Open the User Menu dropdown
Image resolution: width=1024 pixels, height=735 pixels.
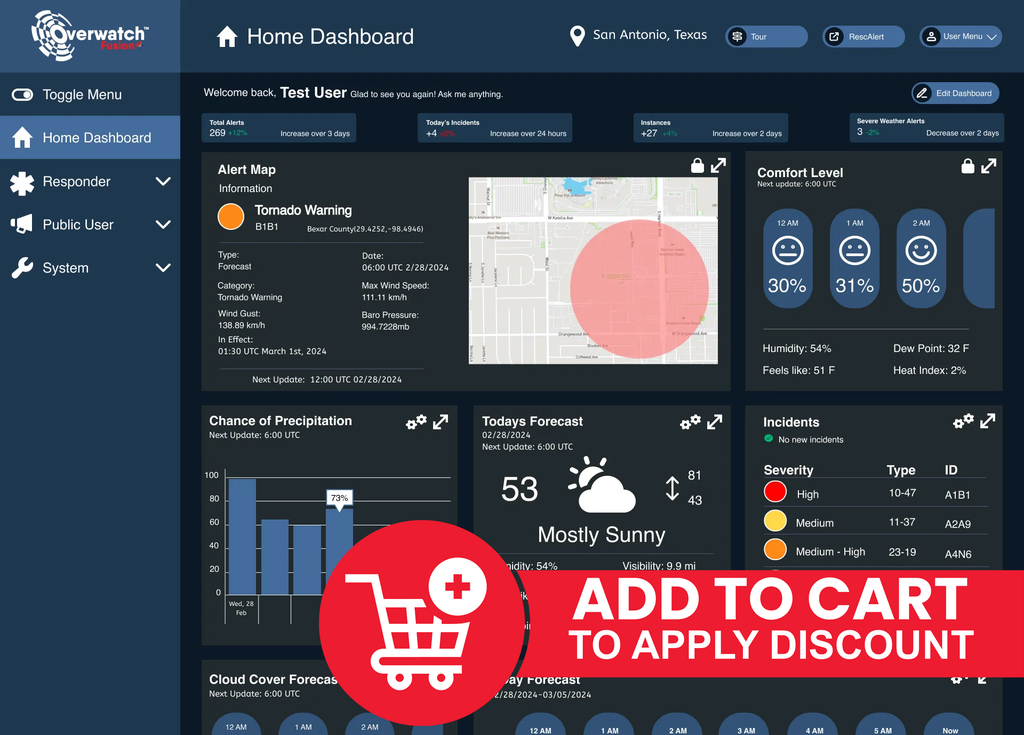(960, 37)
